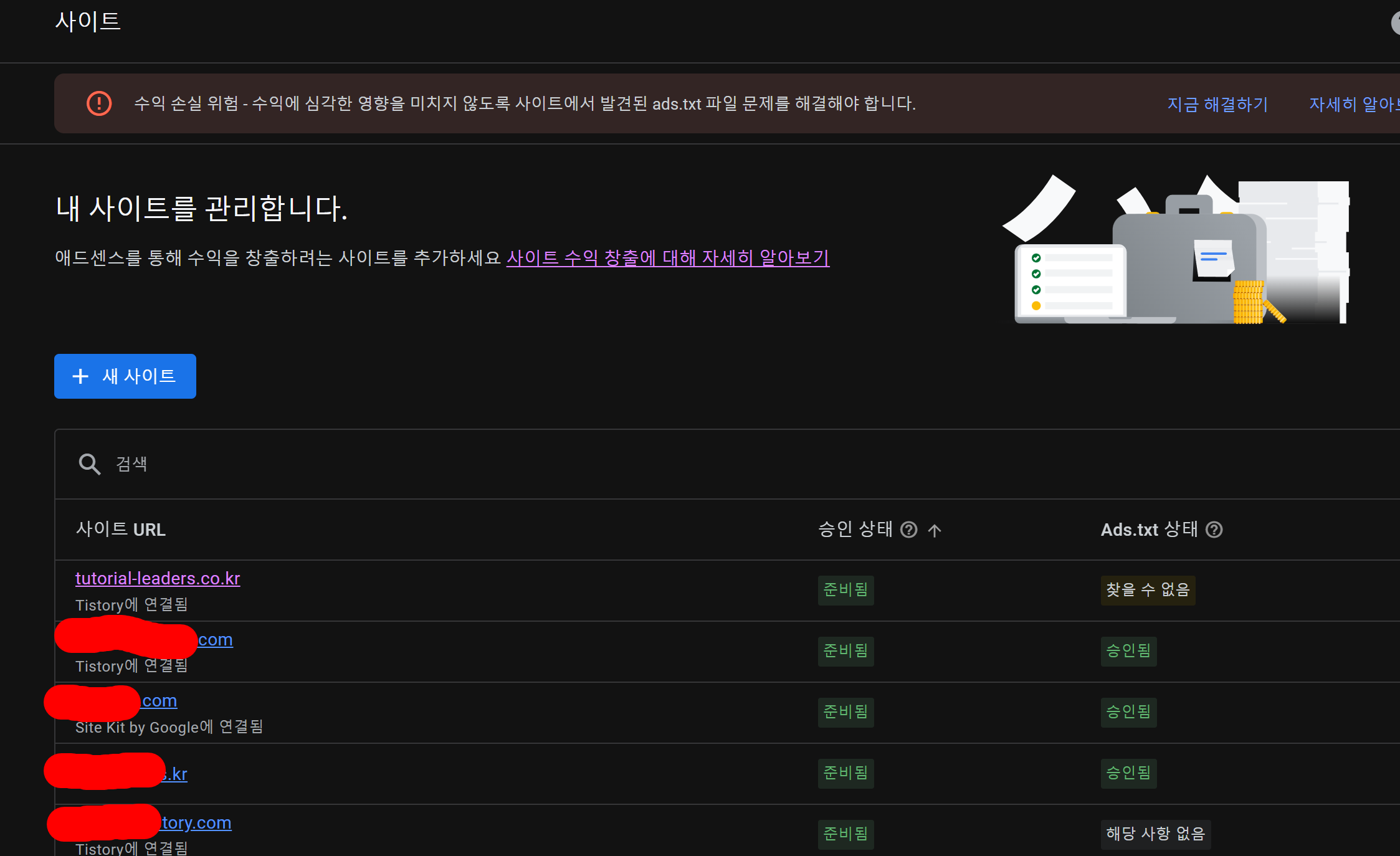
Task: Open the site link ending in tory.com
Action: (196, 822)
